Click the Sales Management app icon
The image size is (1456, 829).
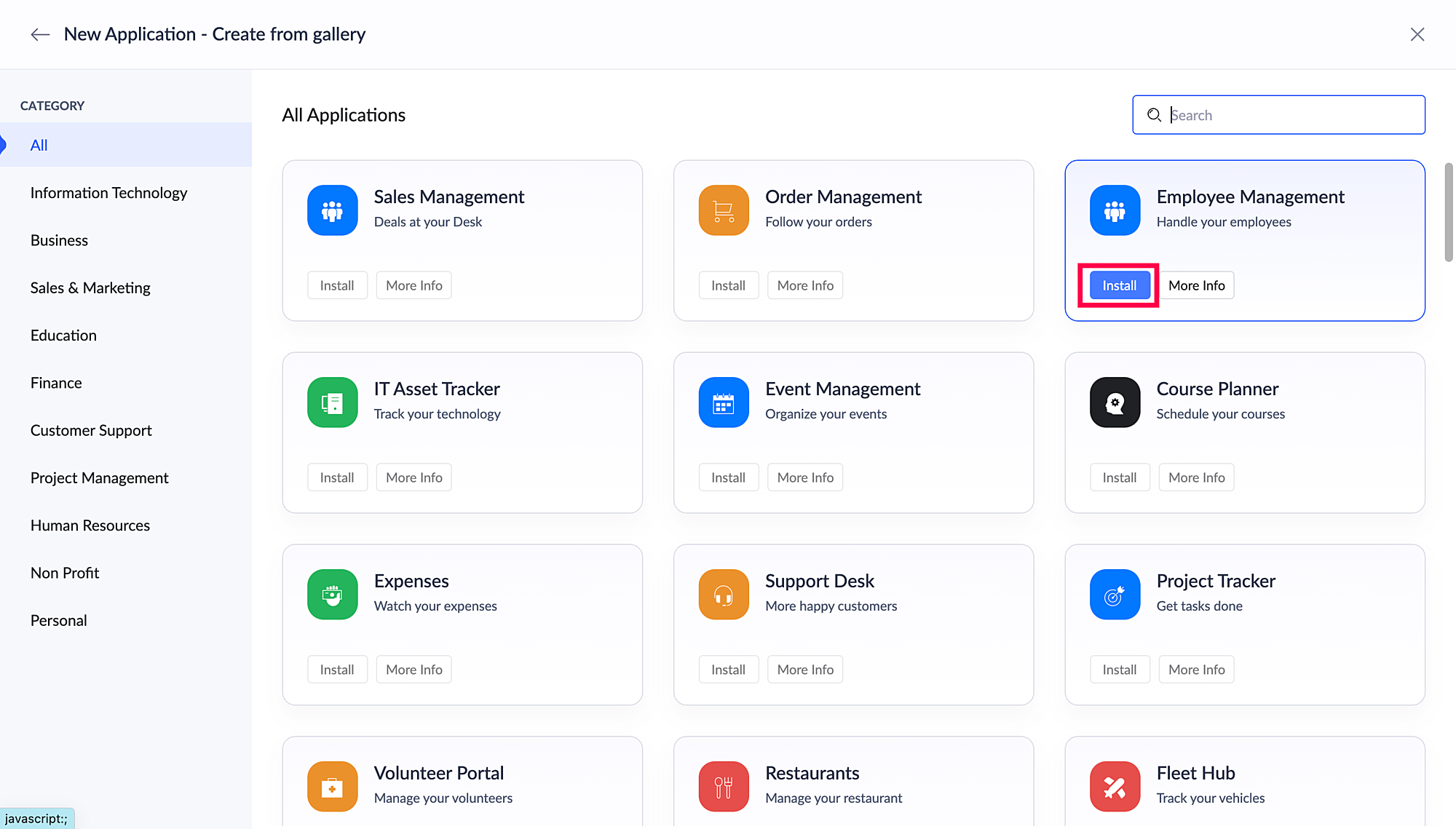332,210
